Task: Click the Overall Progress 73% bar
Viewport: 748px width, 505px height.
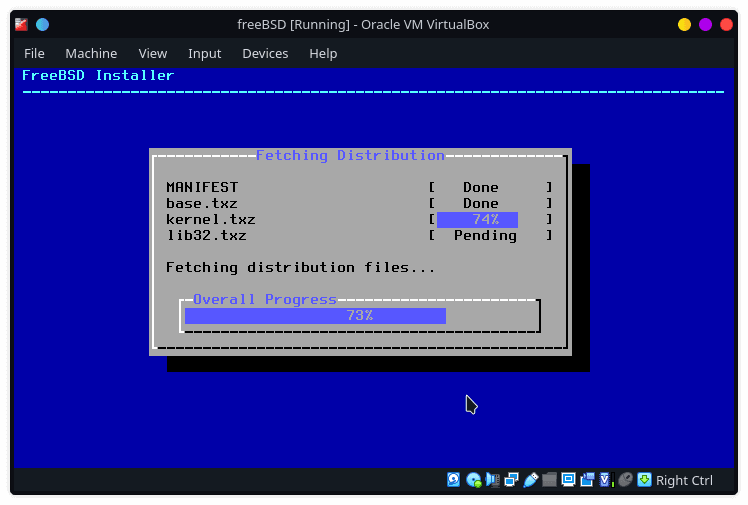Action: click(x=360, y=316)
